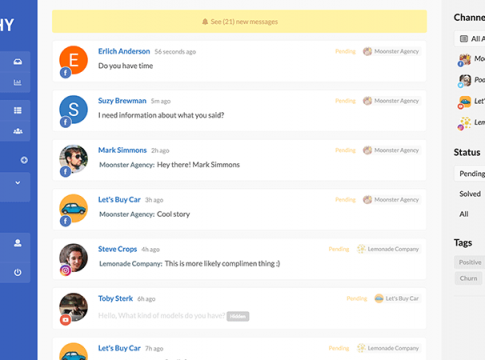
Task: Open the inbox icon in sidebar
Action: (18, 62)
